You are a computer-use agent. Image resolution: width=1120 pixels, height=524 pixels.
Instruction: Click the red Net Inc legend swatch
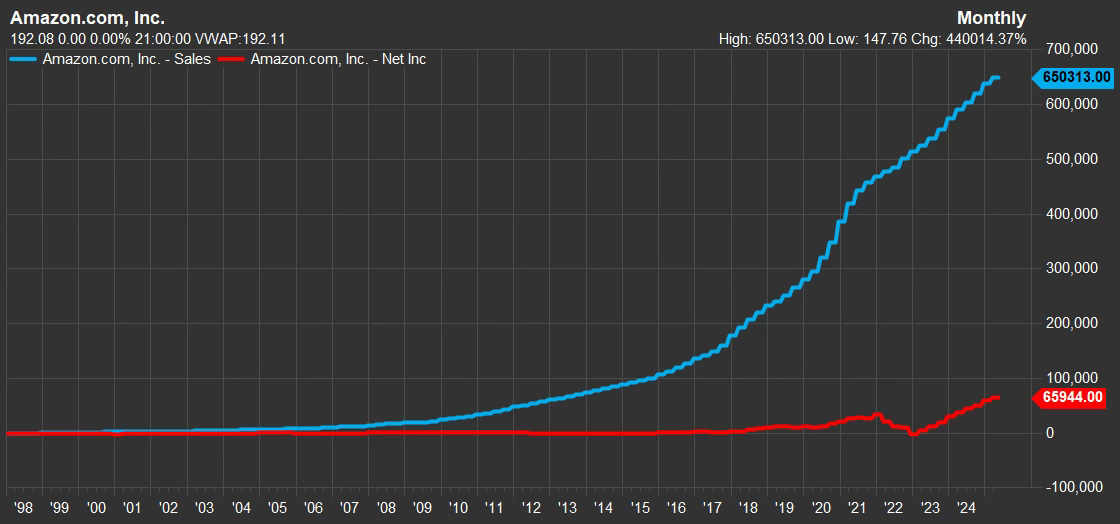[x=231, y=59]
